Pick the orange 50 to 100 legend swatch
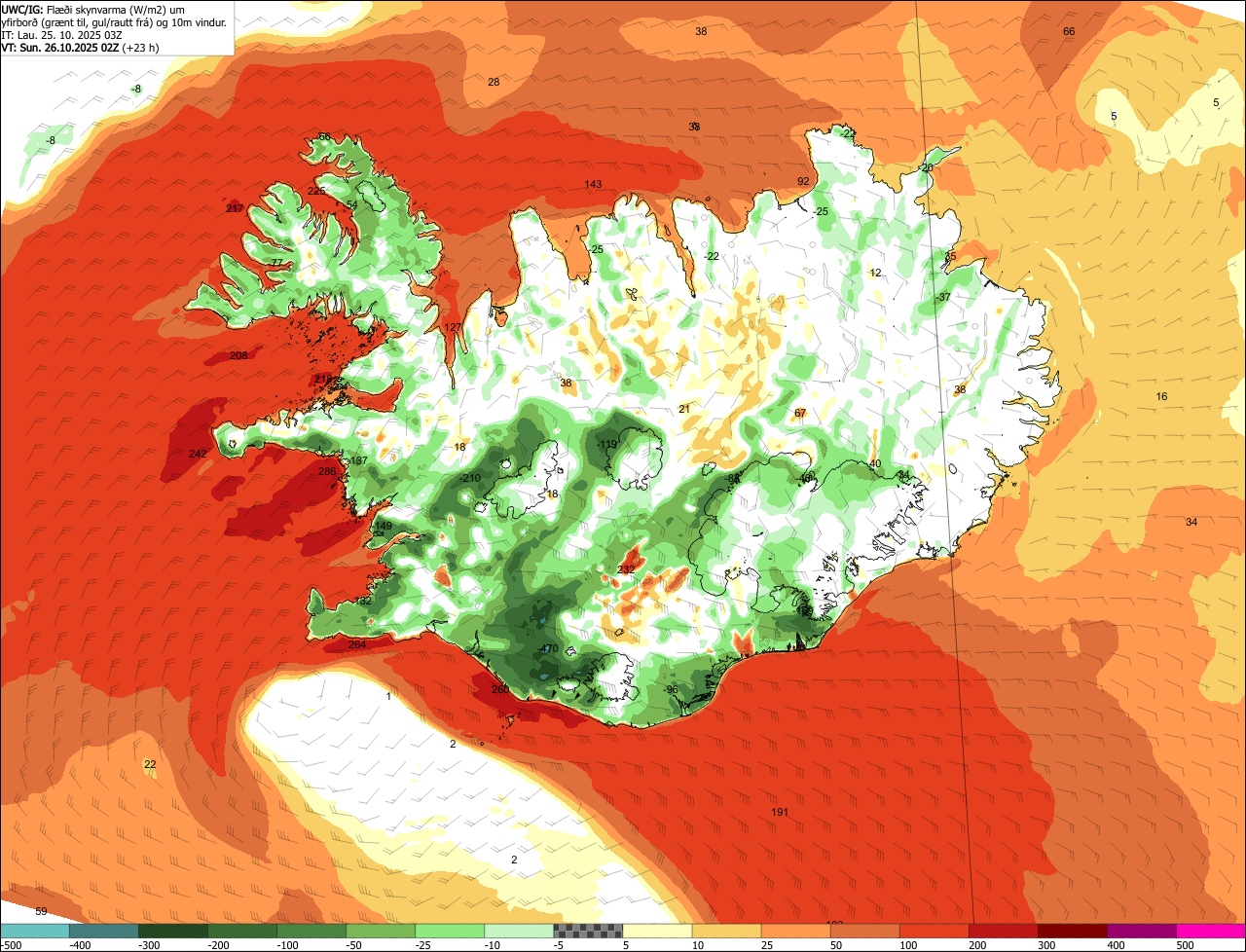 pos(864,931)
